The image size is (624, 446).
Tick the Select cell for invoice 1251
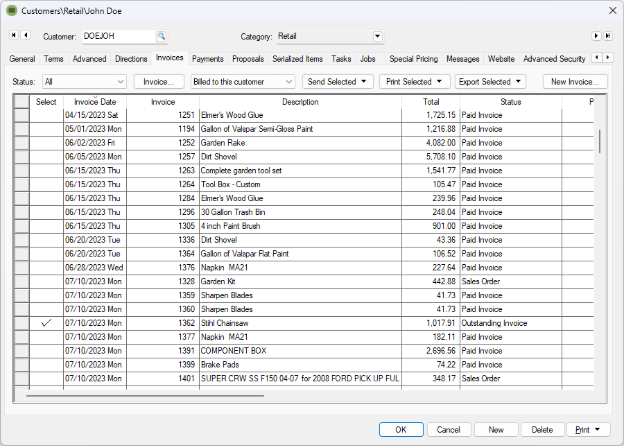[46, 115]
